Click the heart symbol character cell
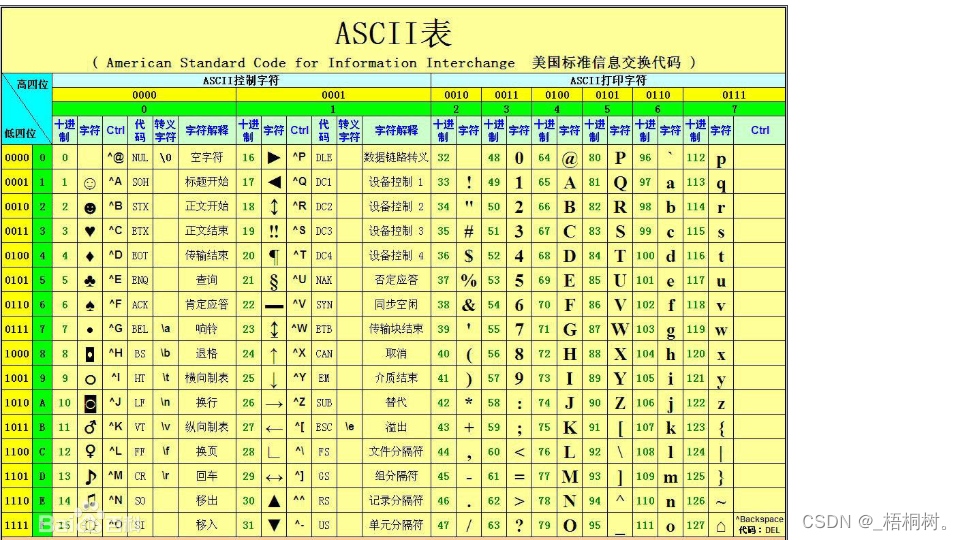 point(90,231)
